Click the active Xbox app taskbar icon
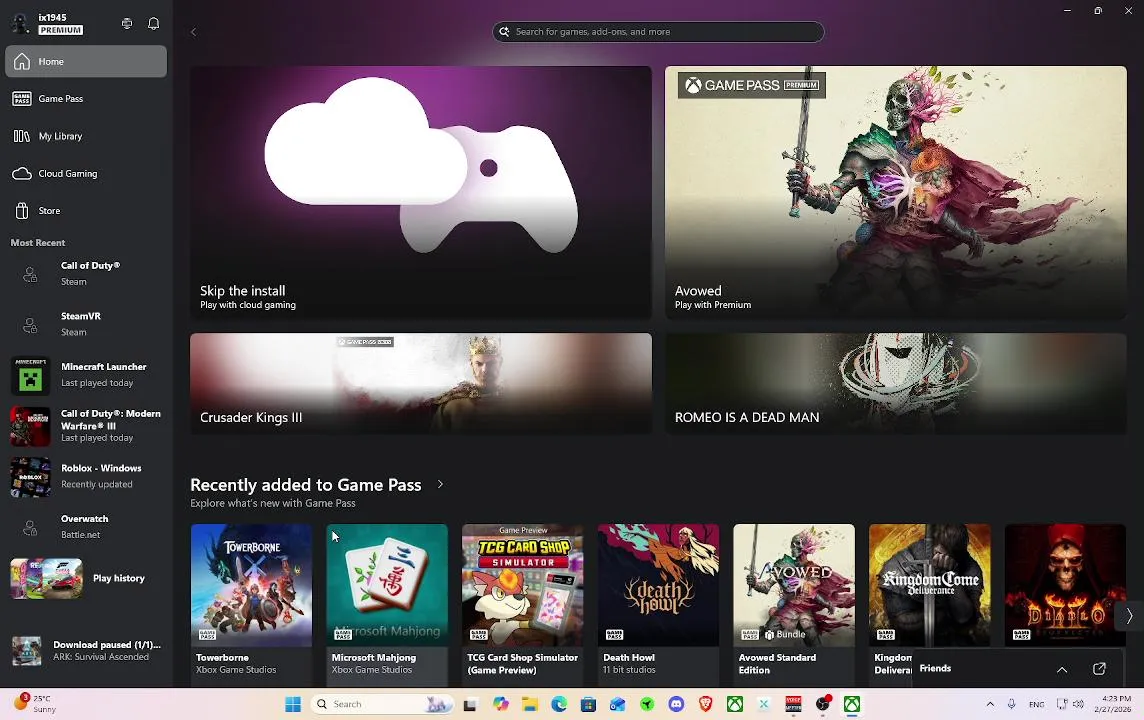The image size is (1144, 720). pyautogui.click(x=852, y=704)
